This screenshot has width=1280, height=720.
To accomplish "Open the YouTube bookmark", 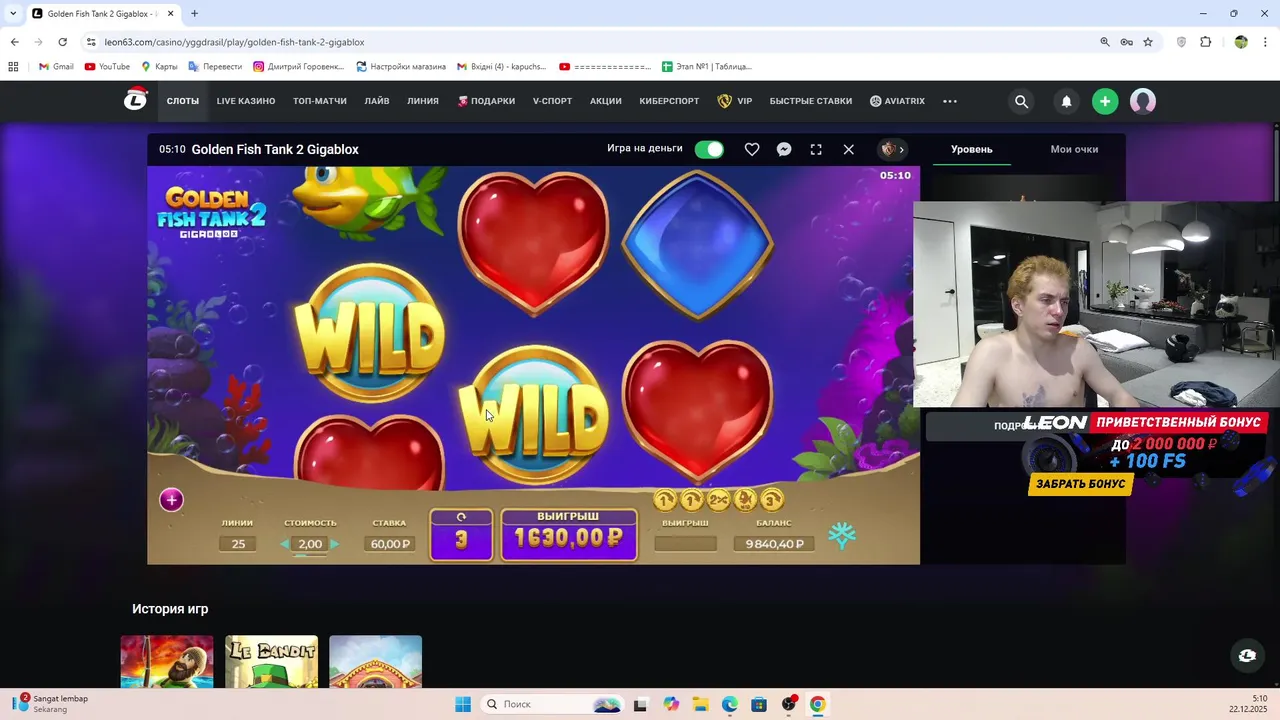I will tap(107, 67).
